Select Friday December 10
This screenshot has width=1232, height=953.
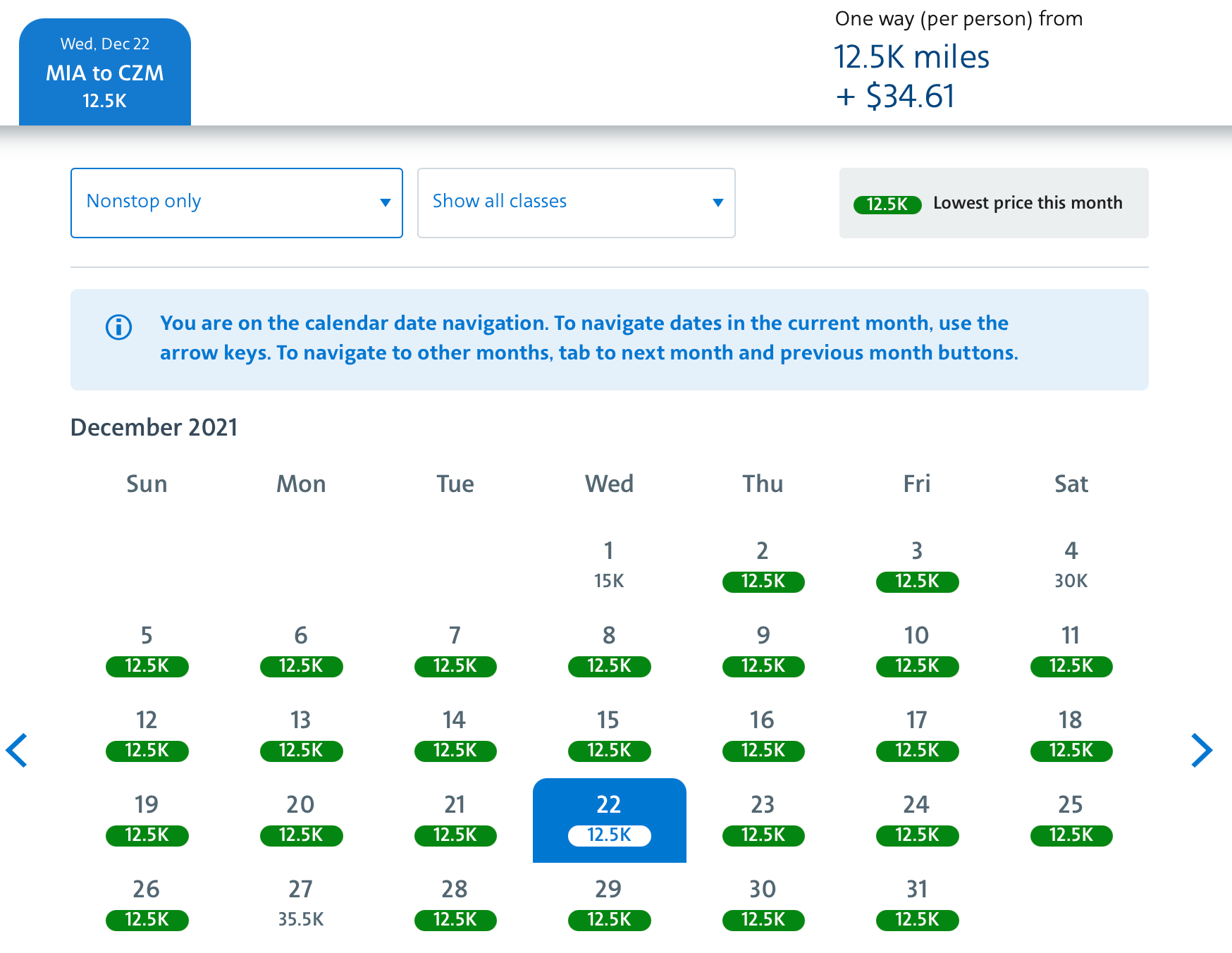917,651
